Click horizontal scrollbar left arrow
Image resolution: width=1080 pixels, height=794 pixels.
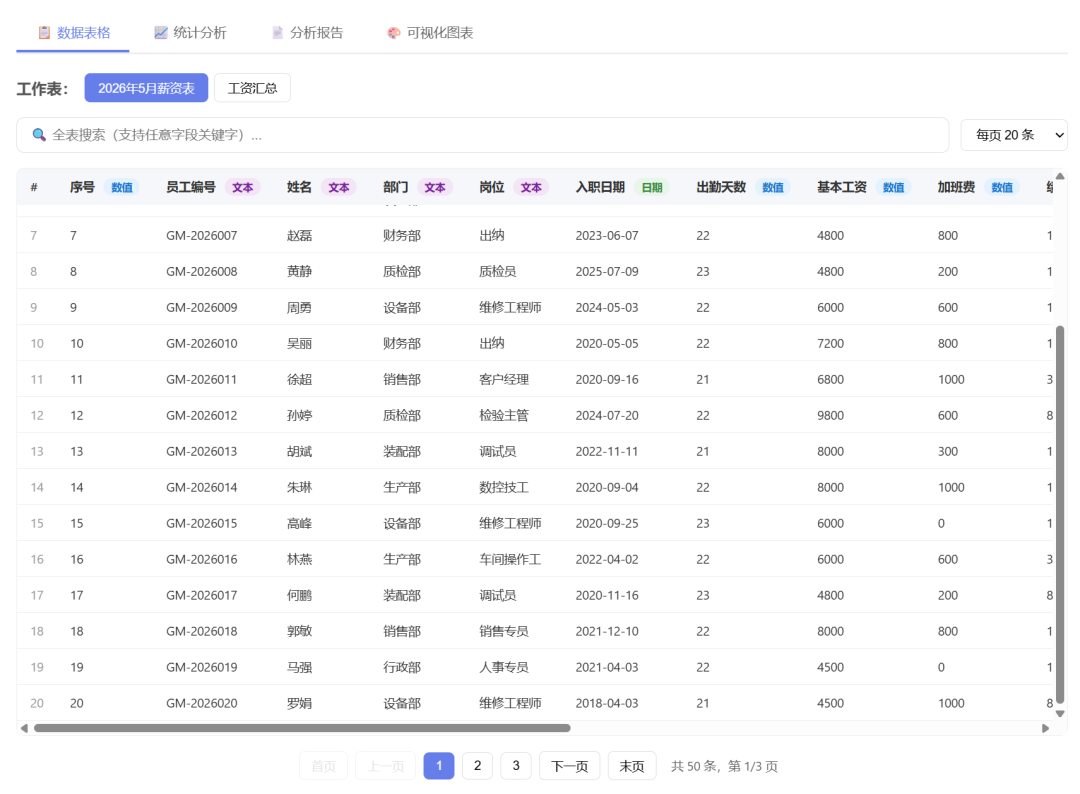click(24, 728)
